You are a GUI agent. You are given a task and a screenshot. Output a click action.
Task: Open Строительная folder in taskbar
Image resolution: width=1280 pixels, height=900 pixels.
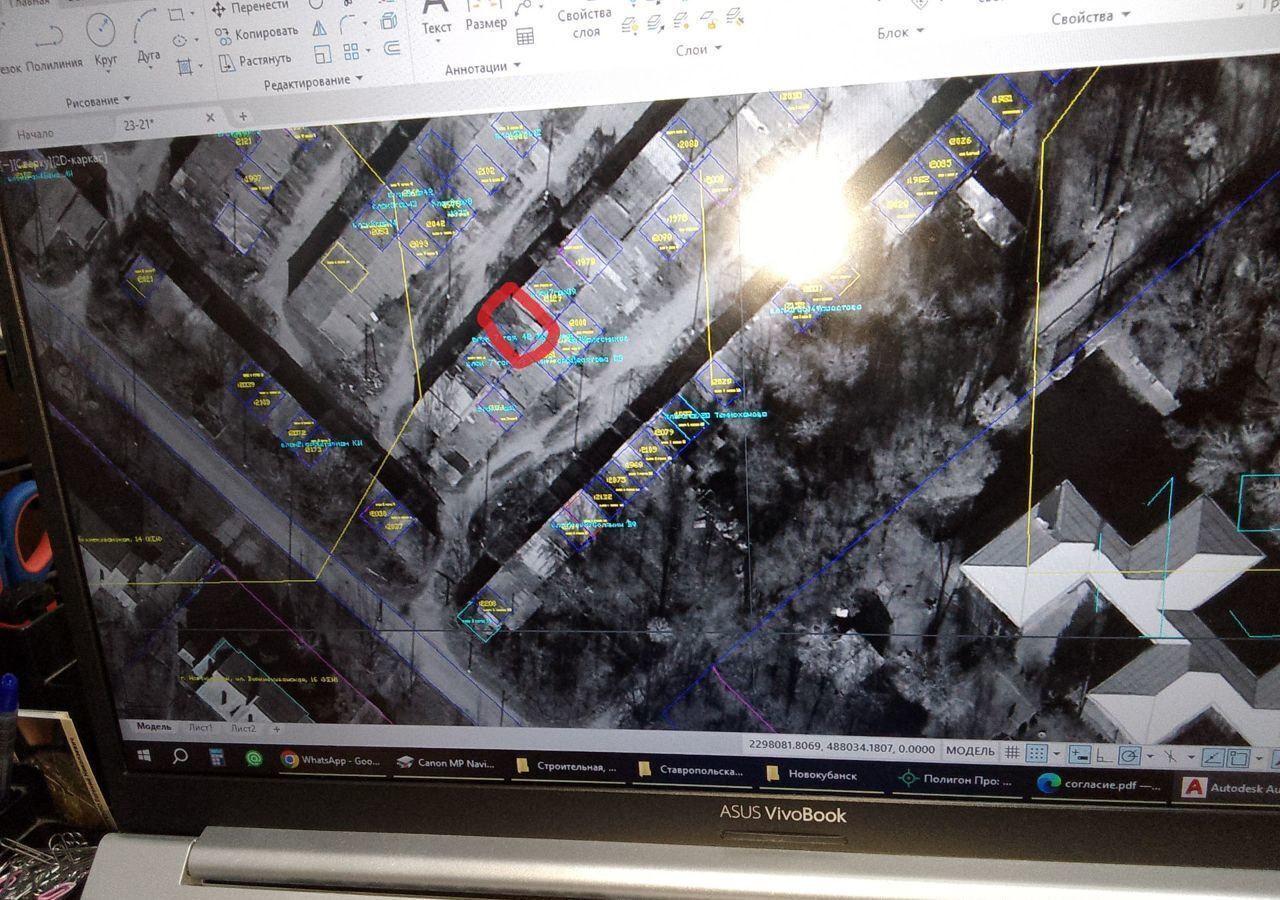[x=567, y=768]
